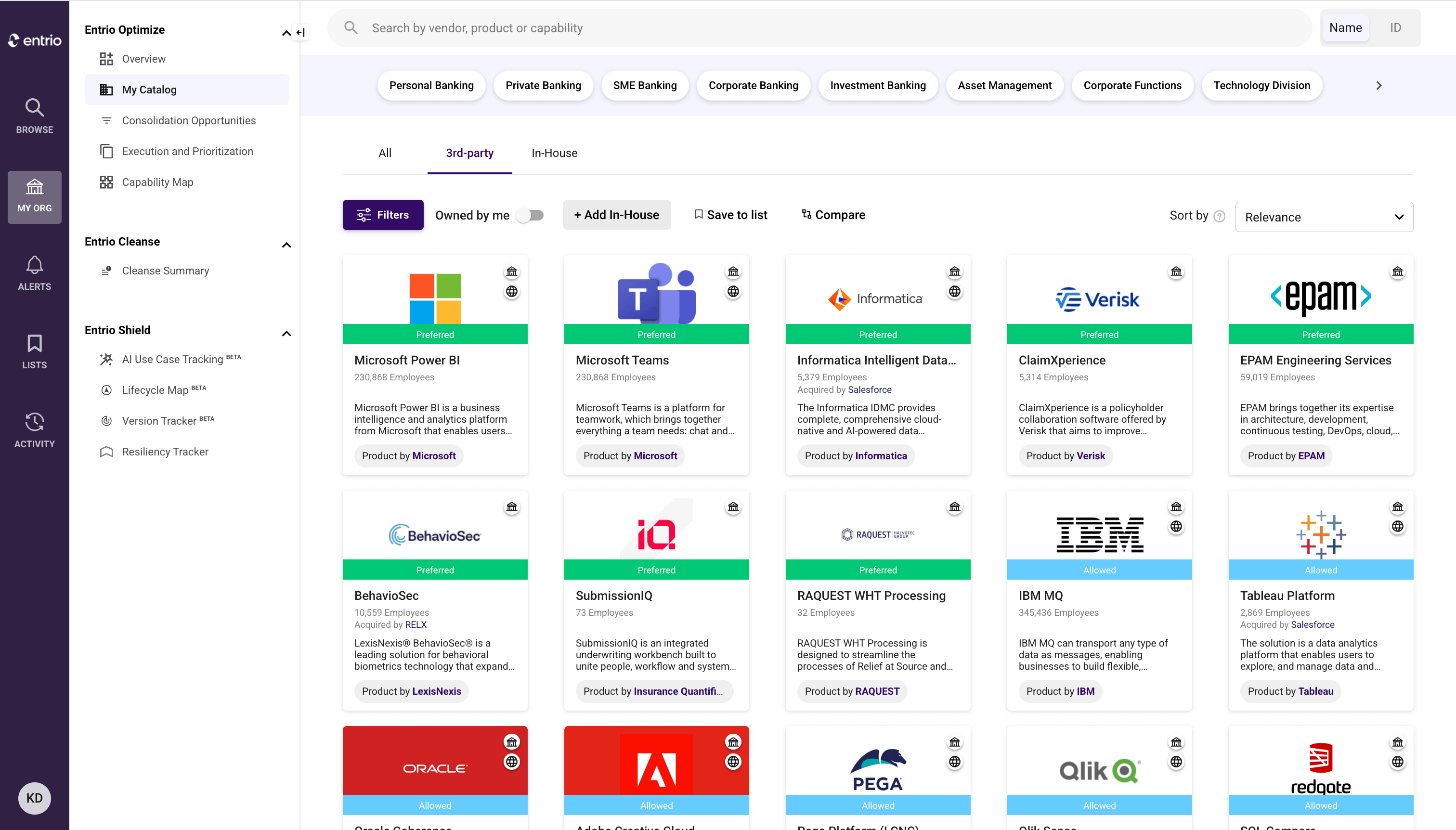The image size is (1456, 830).
Task: Switch to the All tab
Action: point(385,153)
